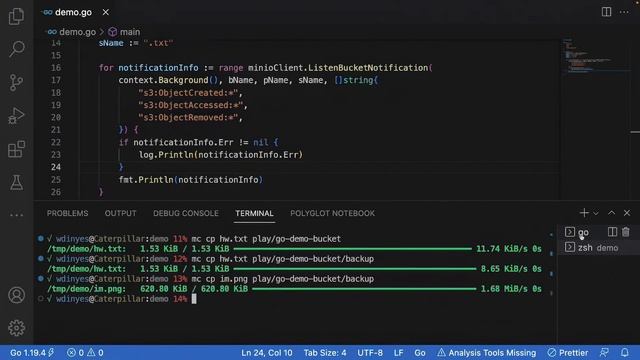This screenshot has width=640, height=360.
Task: Click log.Println on line 23
Action: [x=166, y=155]
